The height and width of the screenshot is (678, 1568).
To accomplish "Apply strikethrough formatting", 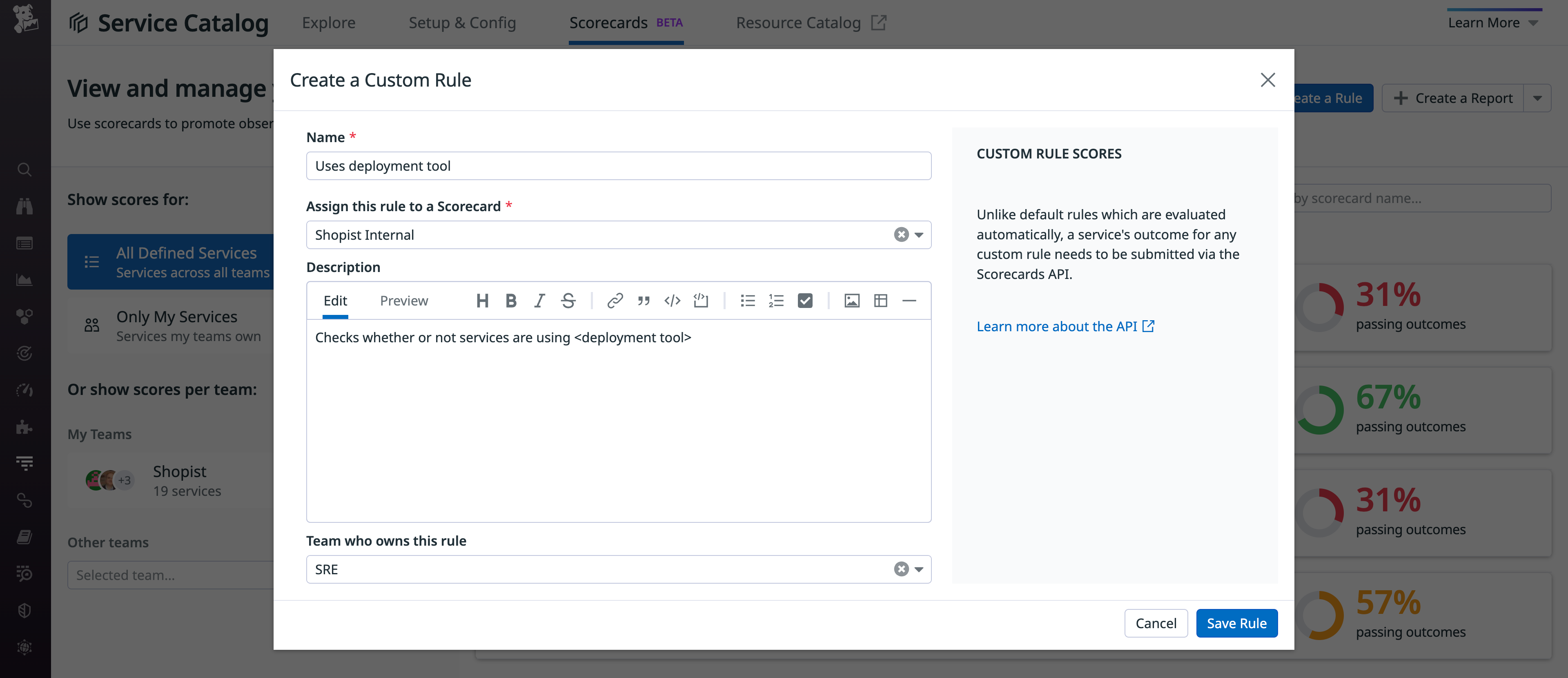I will coord(568,300).
